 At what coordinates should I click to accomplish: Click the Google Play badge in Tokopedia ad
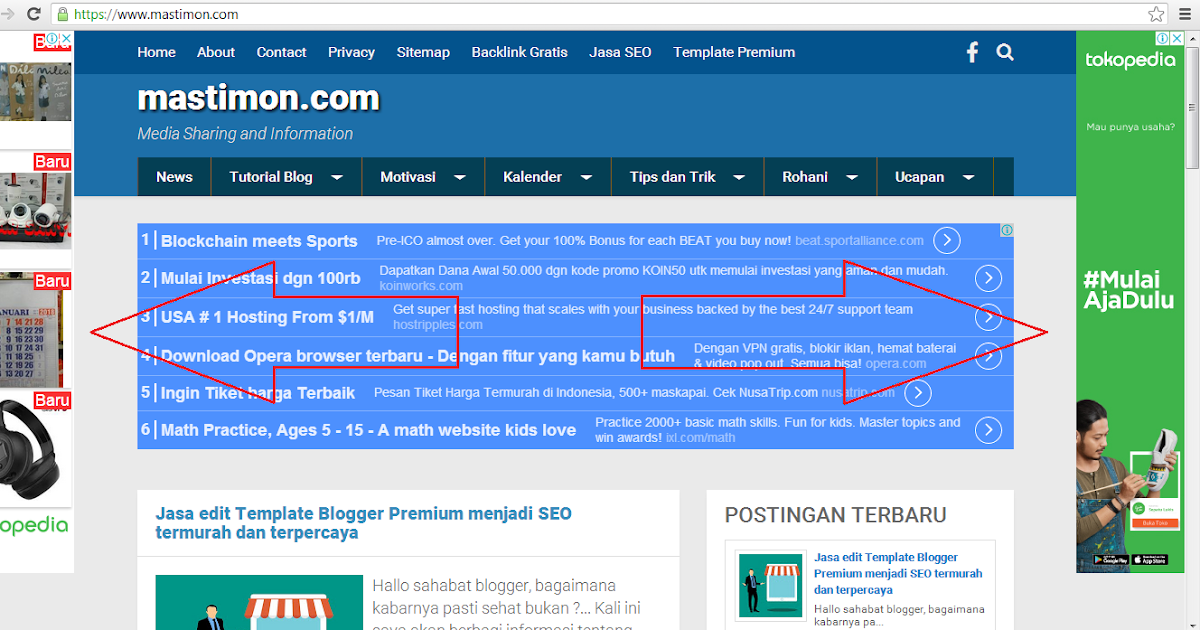(x=1111, y=560)
